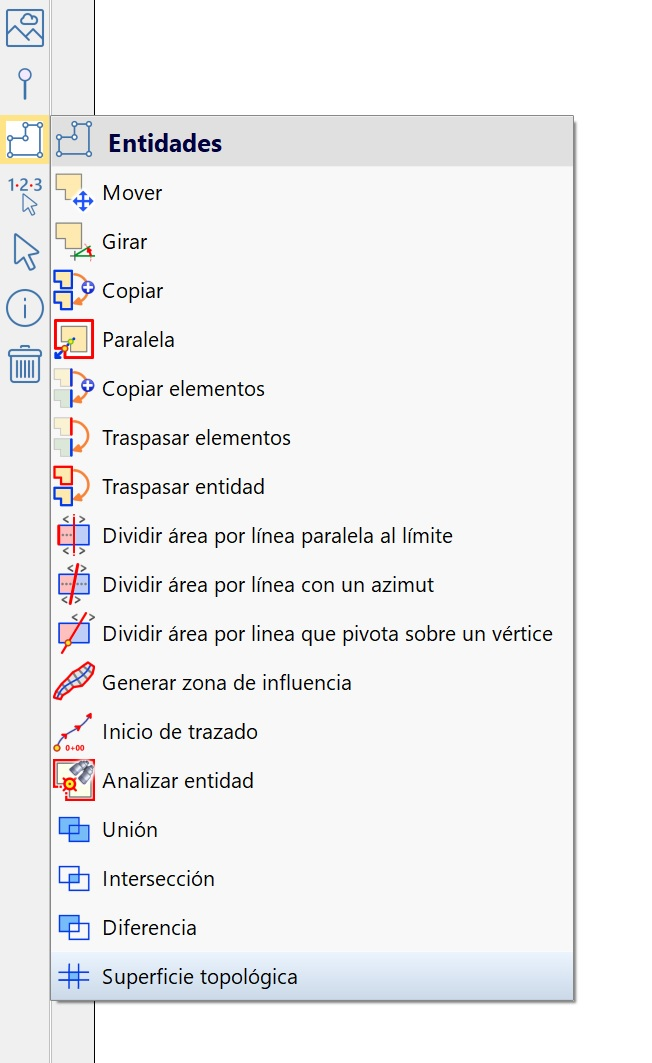Image resolution: width=652 pixels, height=1063 pixels.
Task: Choose Copiar elementos option
Action: click(x=183, y=389)
